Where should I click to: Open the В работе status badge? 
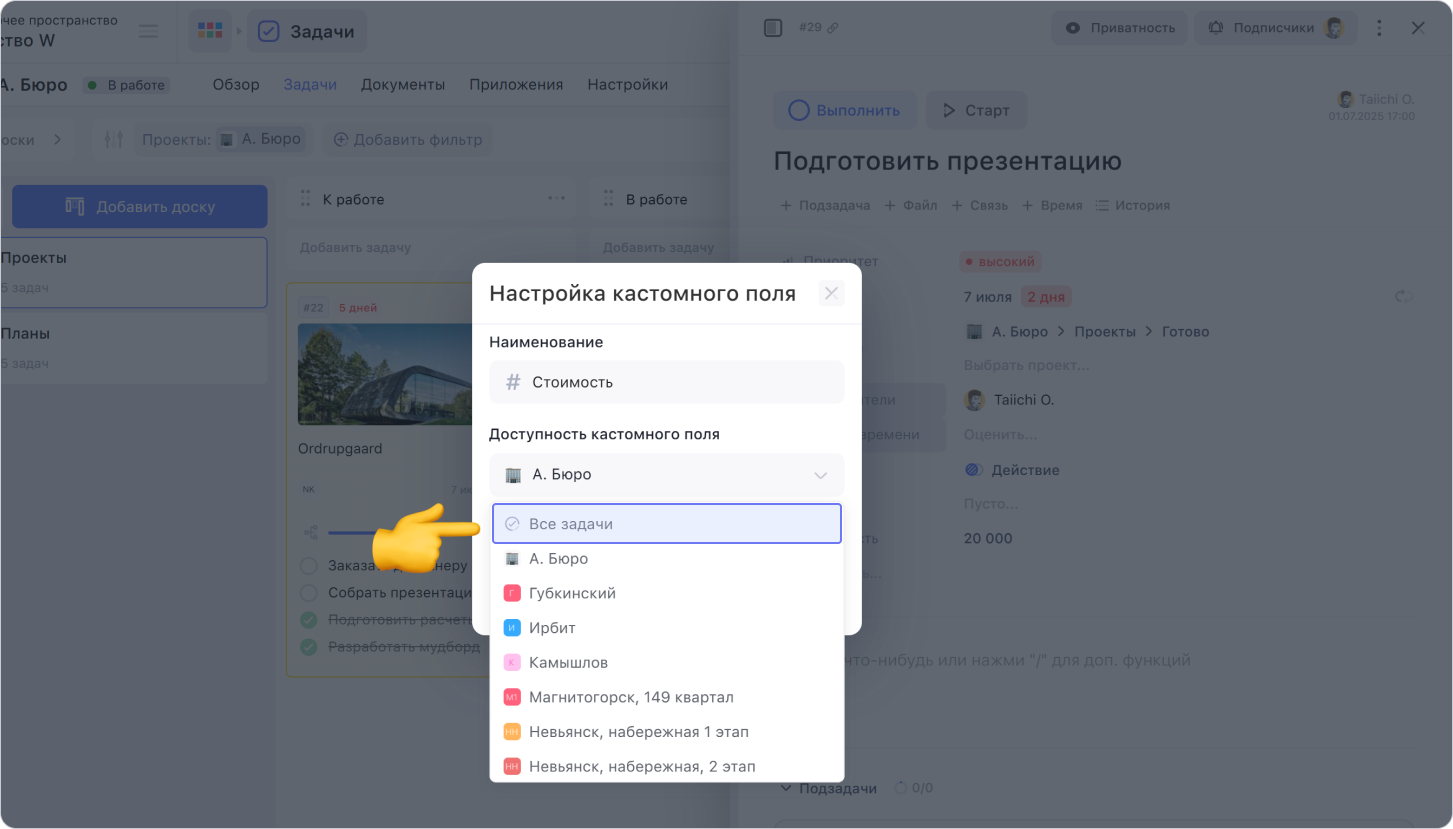(126, 85)
